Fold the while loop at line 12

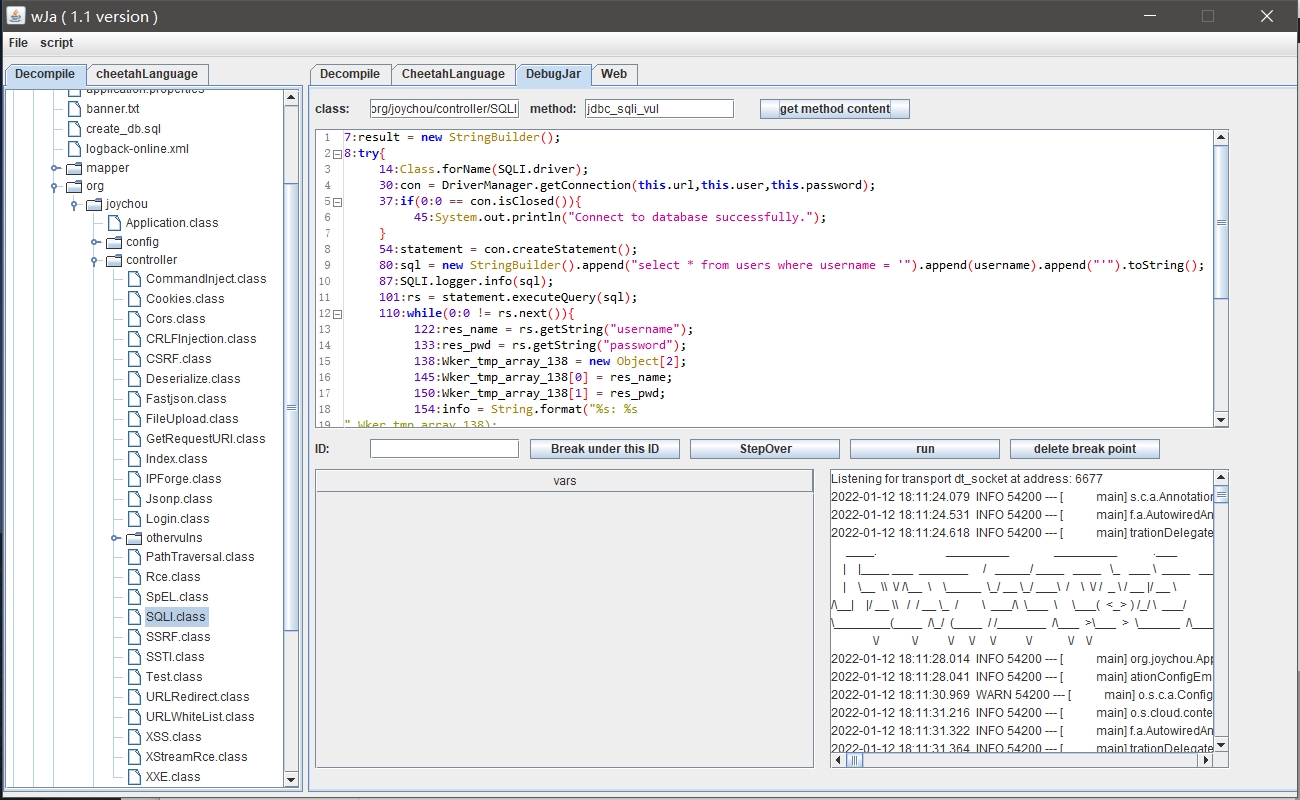point(337,314)
